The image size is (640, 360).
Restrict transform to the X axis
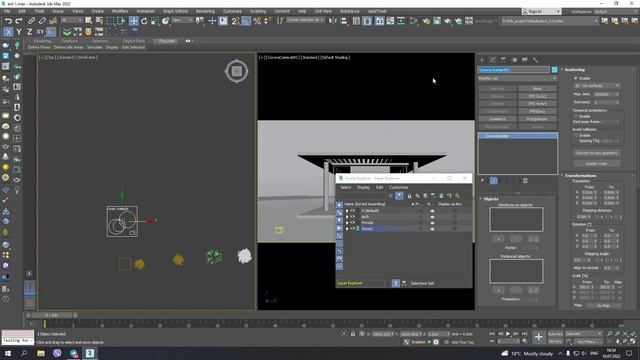point(8,32)
